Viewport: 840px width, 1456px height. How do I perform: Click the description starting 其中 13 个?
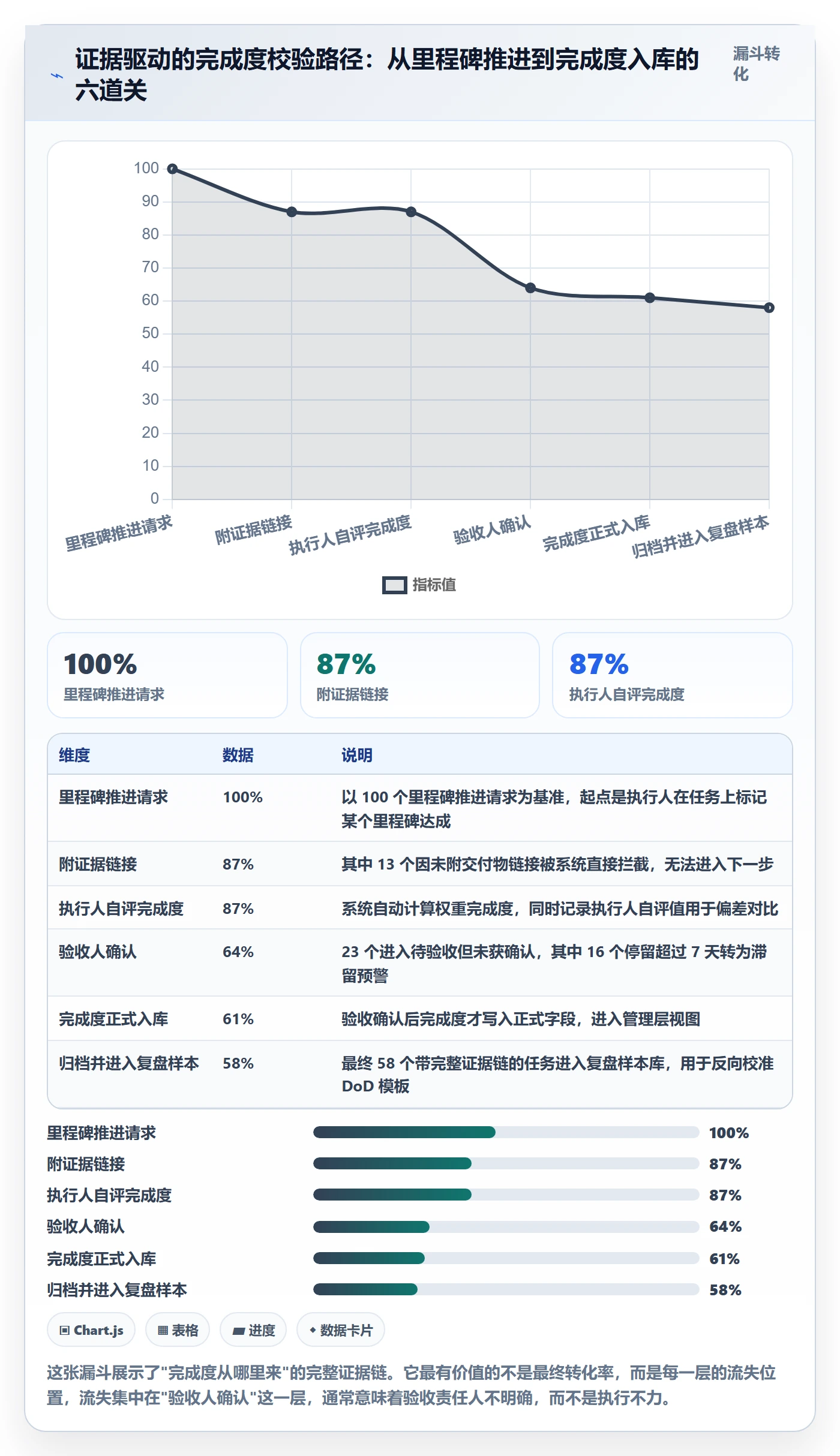(557, 864)
